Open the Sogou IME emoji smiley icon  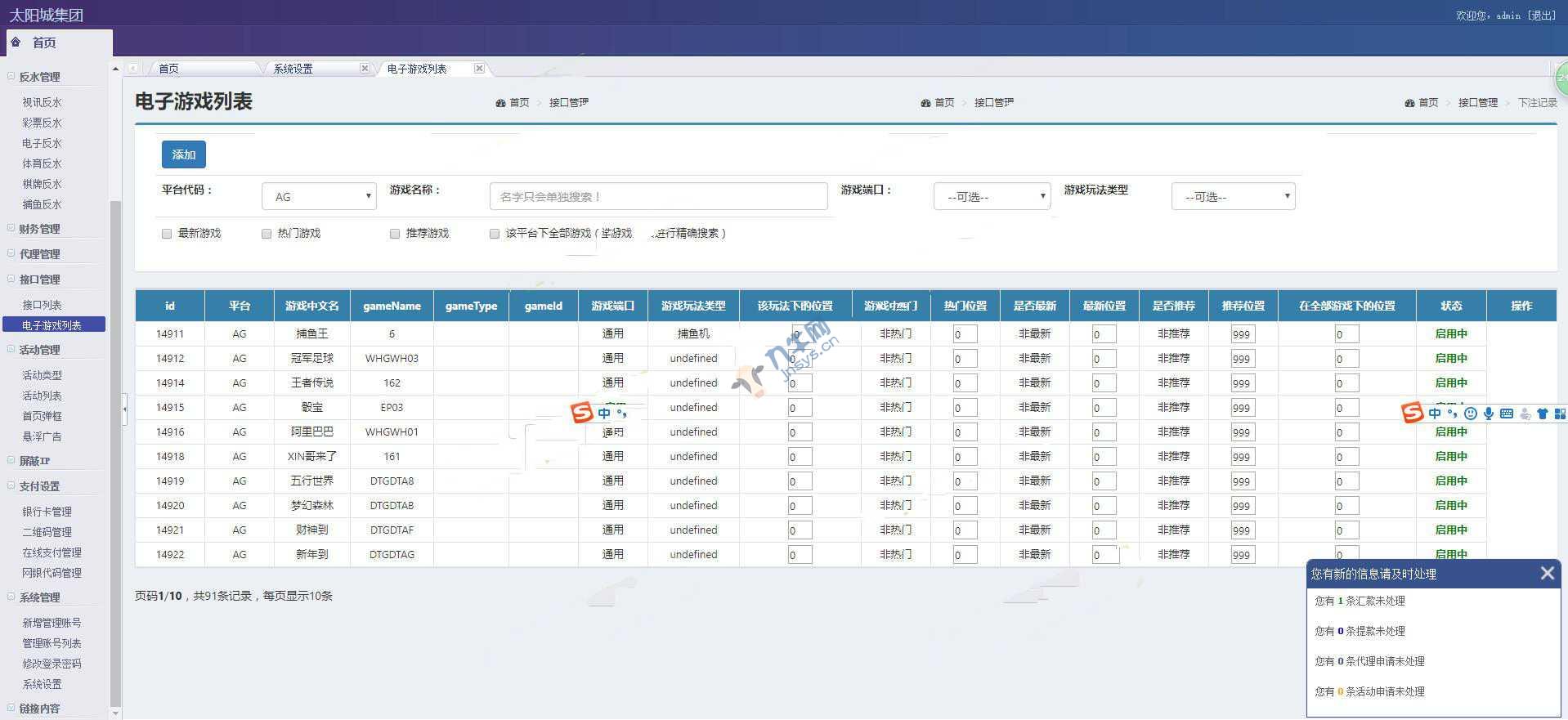pos(1471,414)
